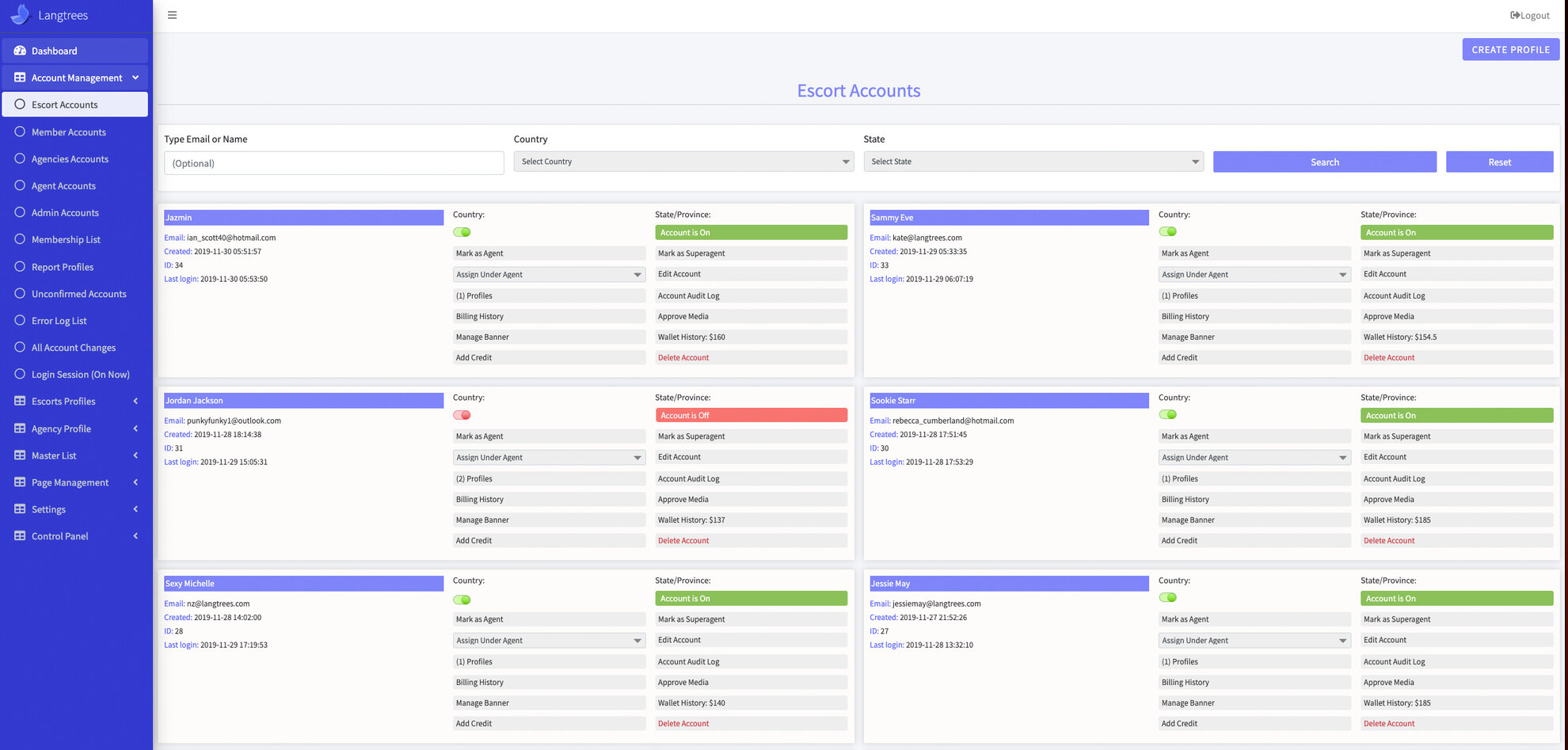Click the Control Panel table icon
Image resolution: width=1568 pixels, height=750 pixels.
pyautogui.click(x=20, y=536)
